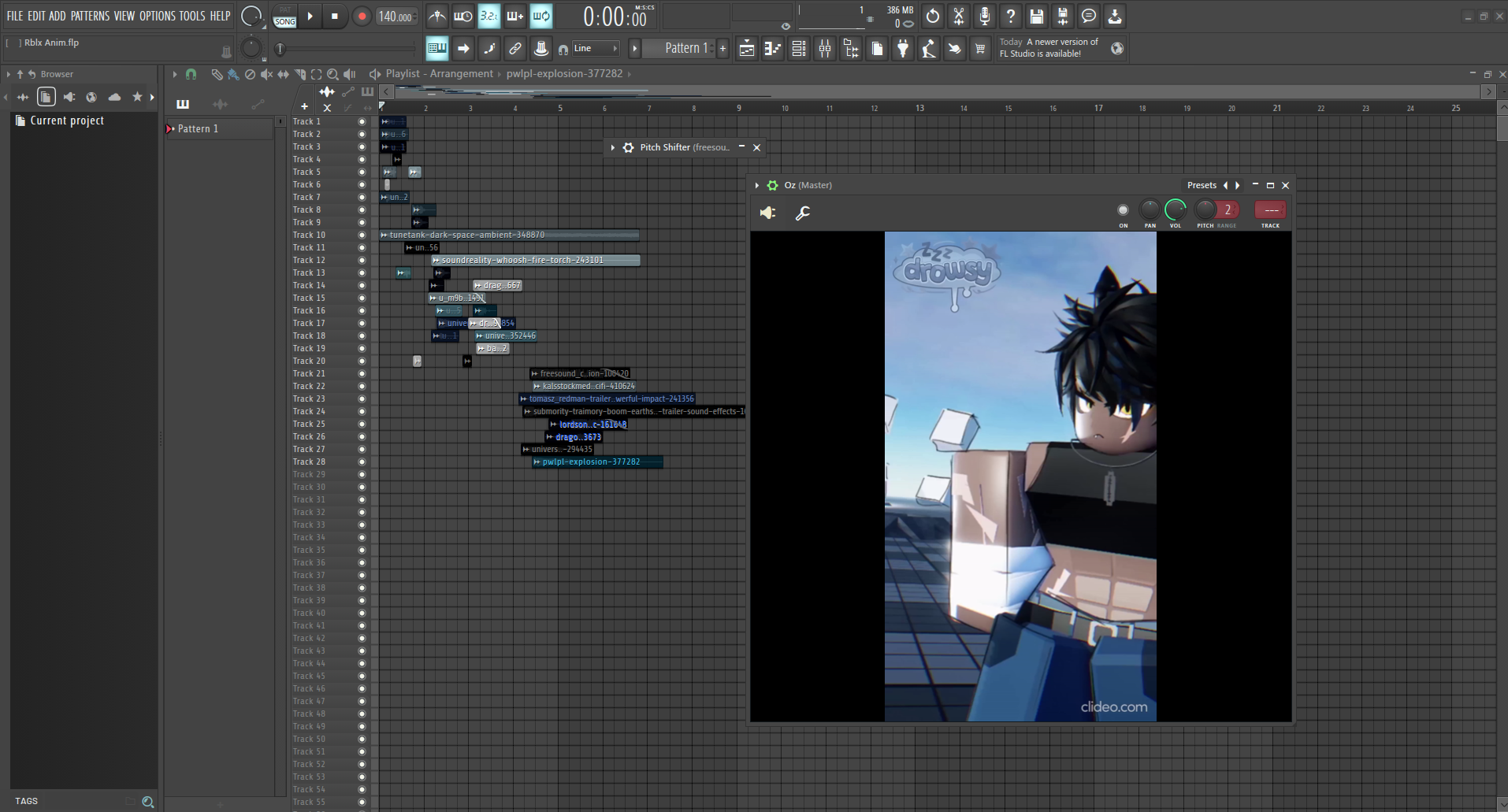Toggle PAT/SONG mode switch
The image size is (1508, 812).
(x=284, y=17)
